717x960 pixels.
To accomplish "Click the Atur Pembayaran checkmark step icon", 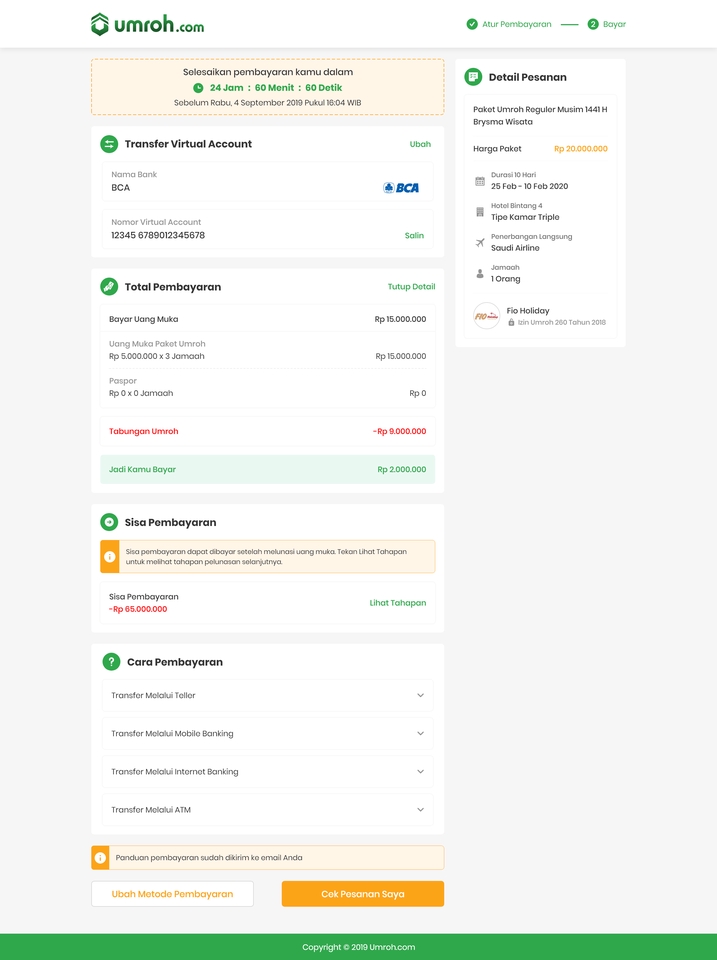I will pyautogui.click(x=472, y=24).
